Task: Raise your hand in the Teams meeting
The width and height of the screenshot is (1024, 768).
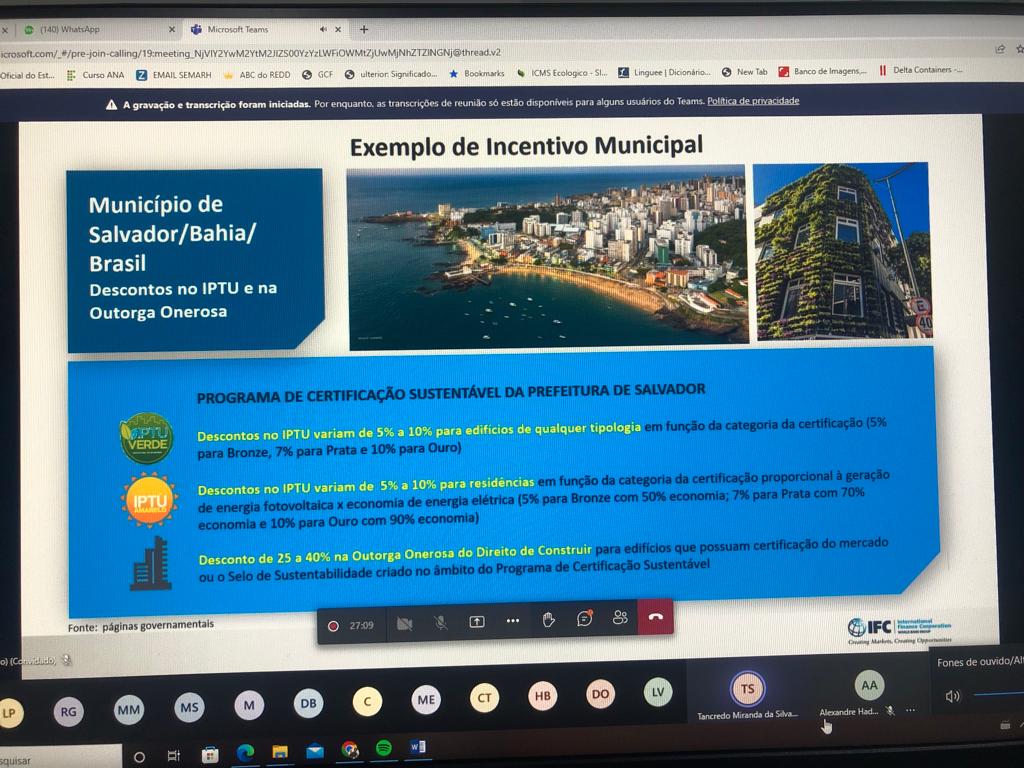Action: (548, 622)
